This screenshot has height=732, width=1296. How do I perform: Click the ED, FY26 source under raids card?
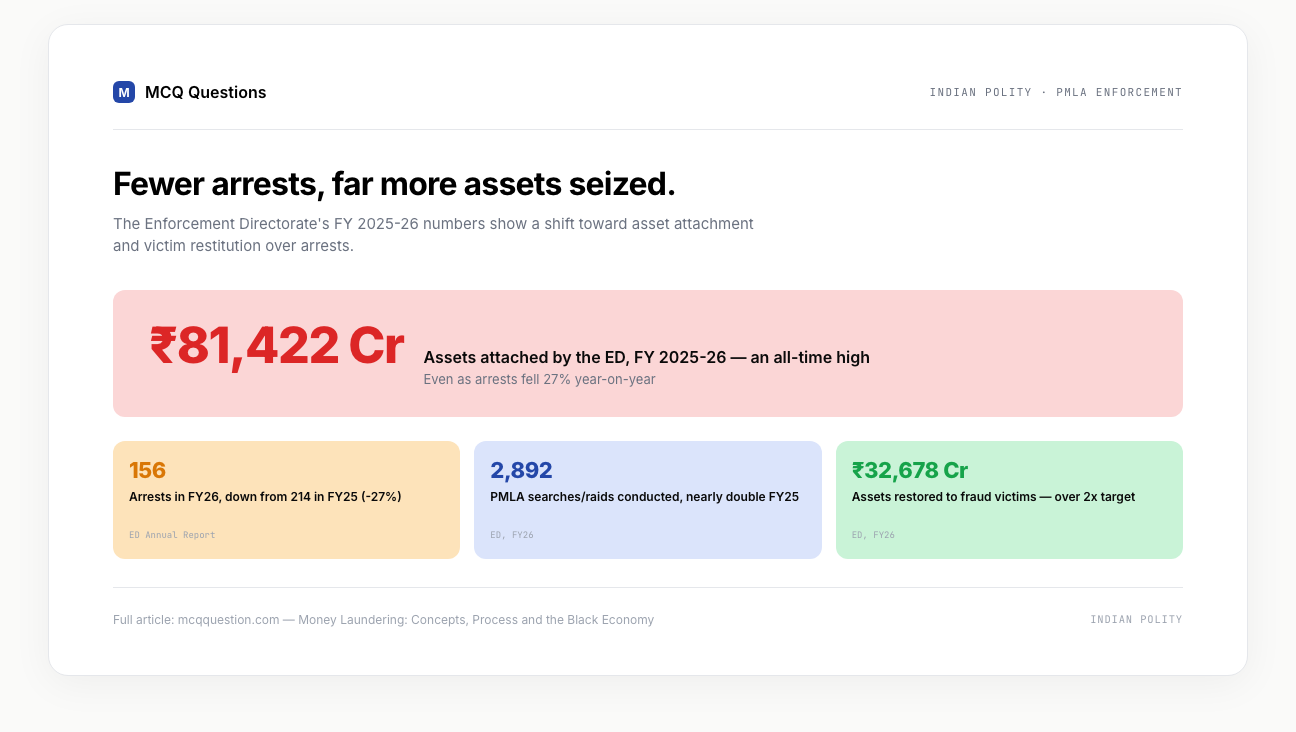coord(512,535)
